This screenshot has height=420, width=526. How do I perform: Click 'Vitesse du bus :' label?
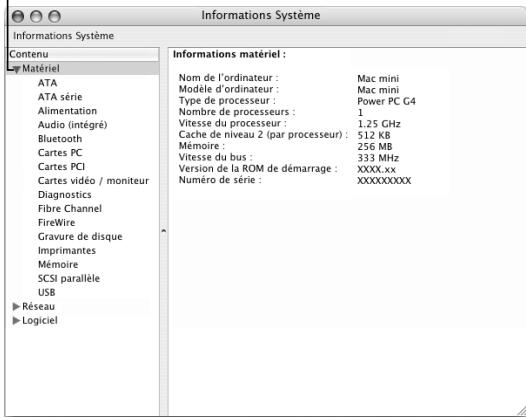pos(215,157)
